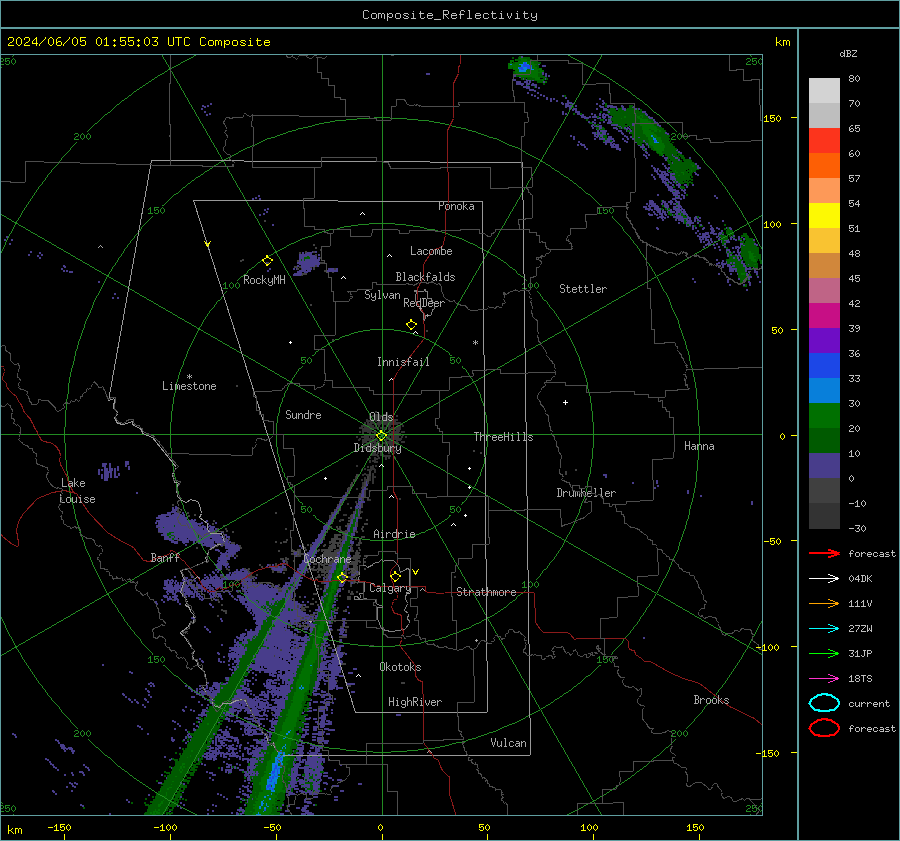Select the red 60 dBZ color swatch
The height and width of the screenshot is (841, 900).
tap(824, 141)
